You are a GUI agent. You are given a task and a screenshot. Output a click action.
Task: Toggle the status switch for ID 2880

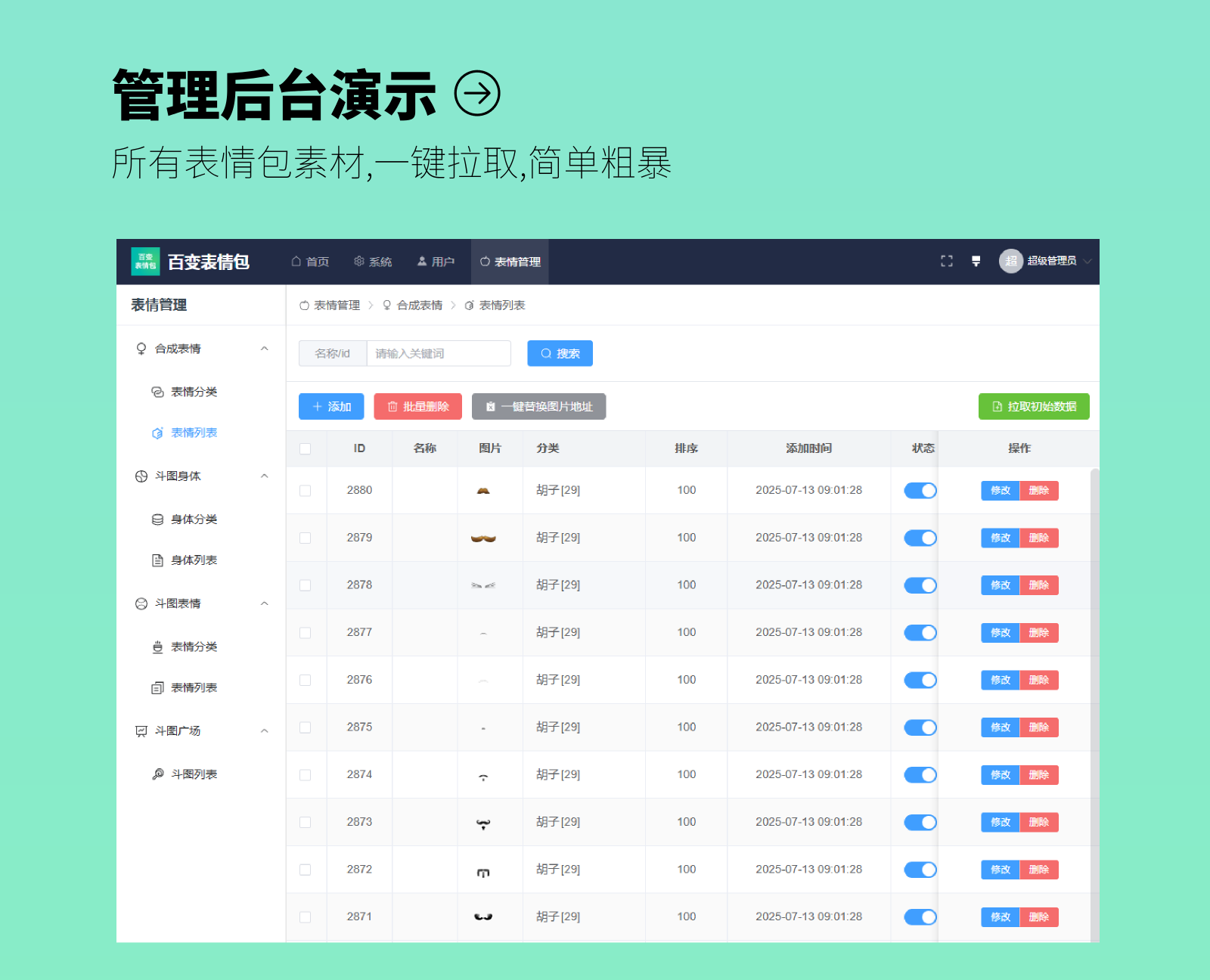tap(920, 491)
